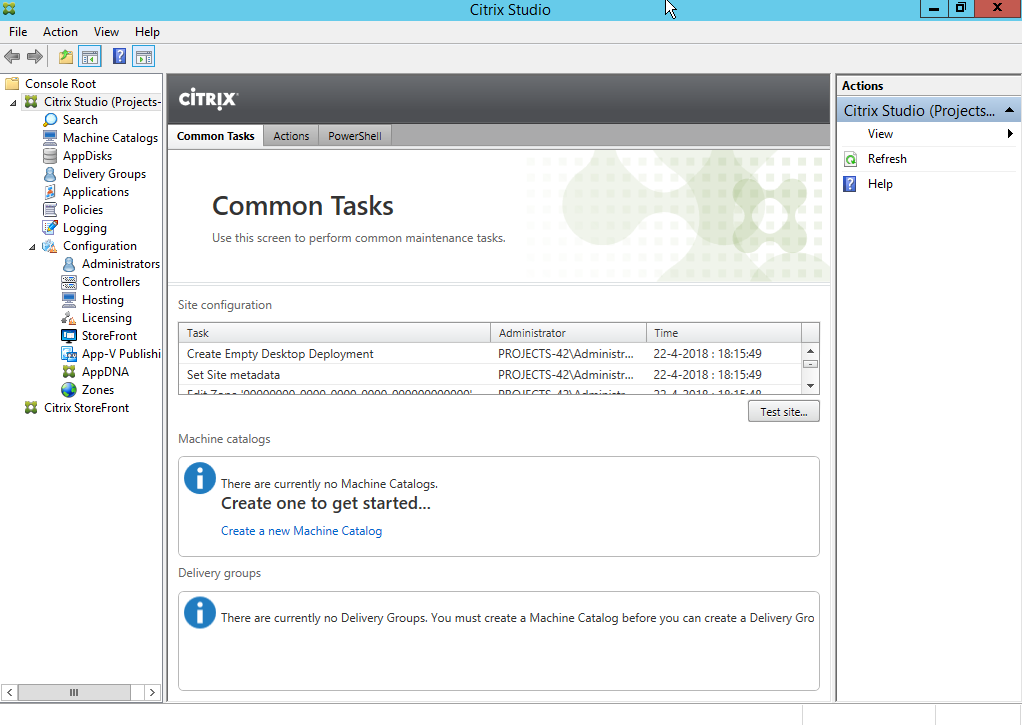Screen dimensions: 1022x725
Task: Click the Configuration node icon
Action: point(50,246)
